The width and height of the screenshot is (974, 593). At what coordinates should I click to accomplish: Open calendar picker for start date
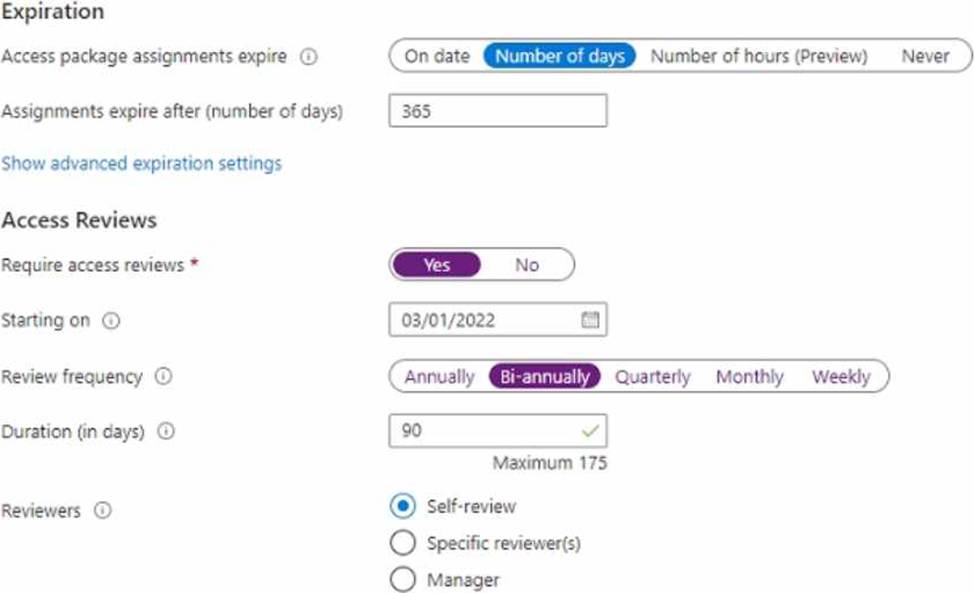pos(590,320)
